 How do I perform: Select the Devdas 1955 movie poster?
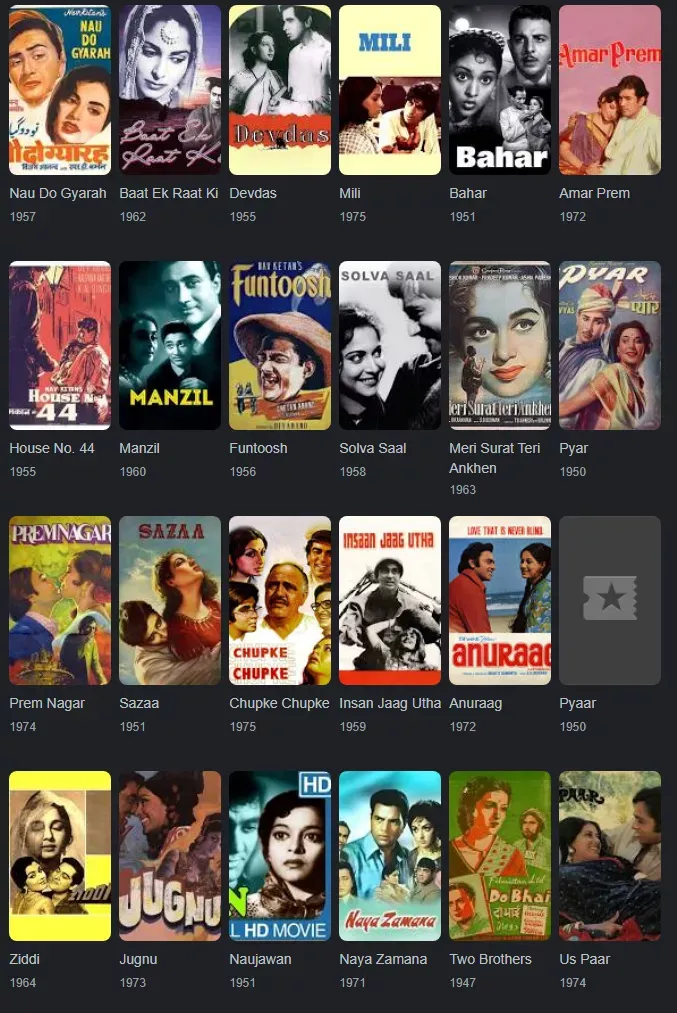(x=280, y=90)
